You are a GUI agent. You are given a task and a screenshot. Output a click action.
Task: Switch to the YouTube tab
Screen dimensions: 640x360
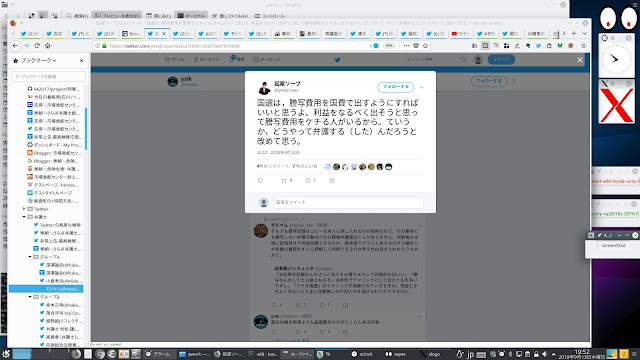(460, 33)
